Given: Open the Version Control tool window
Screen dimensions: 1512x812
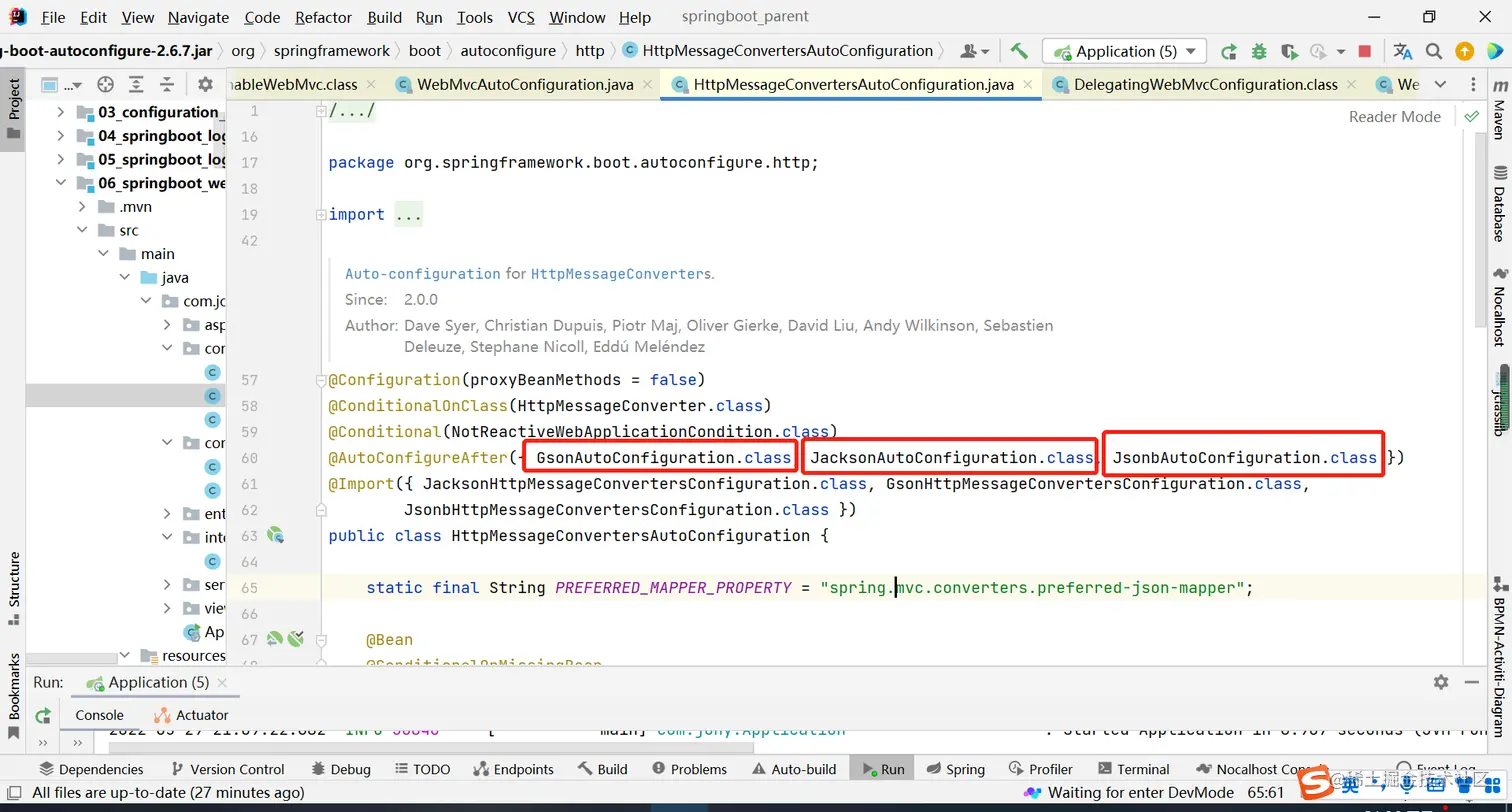Looking at the screenshot, I should coord(228,769).
